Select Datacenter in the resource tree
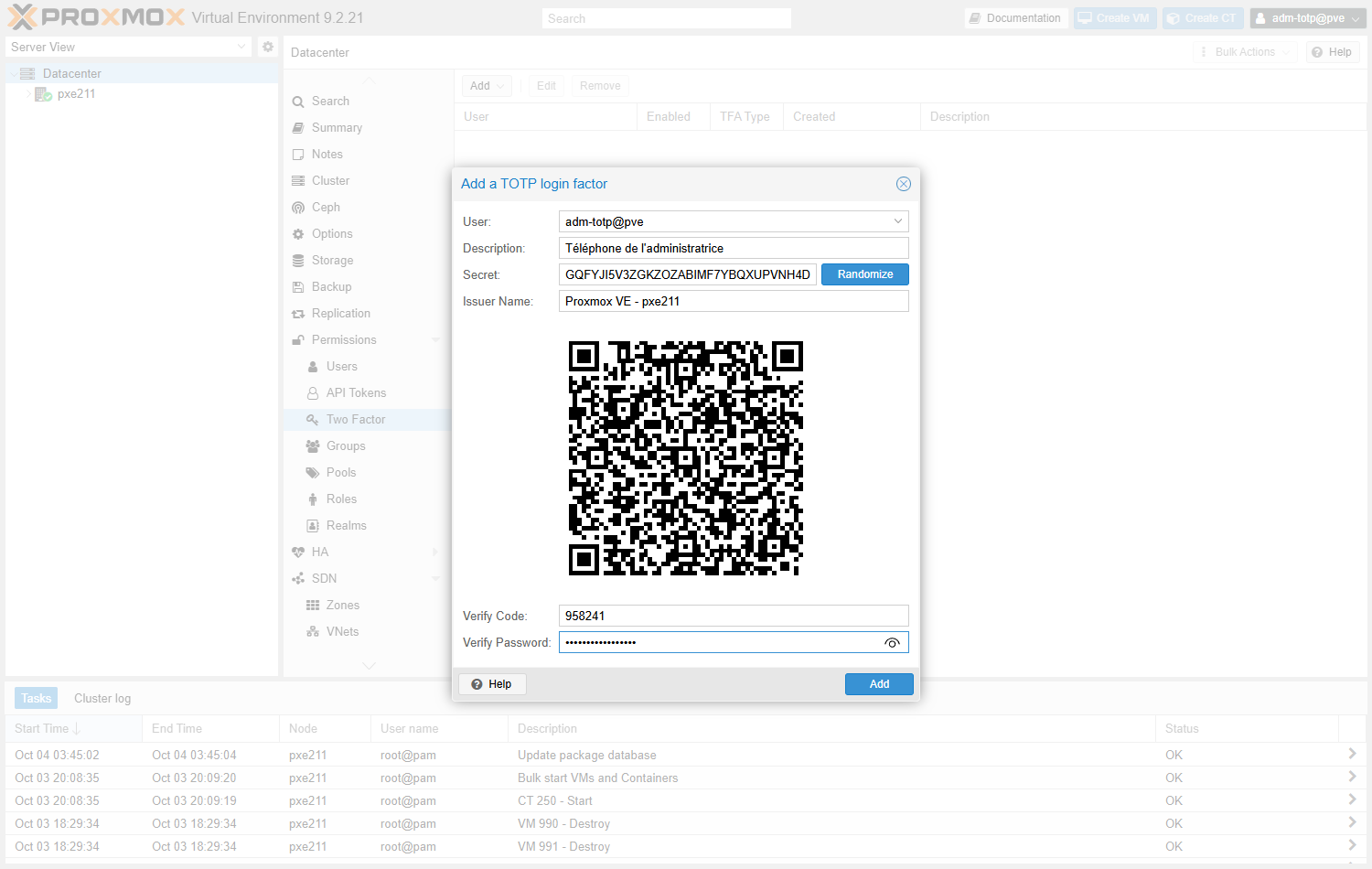 click(72, 73)
